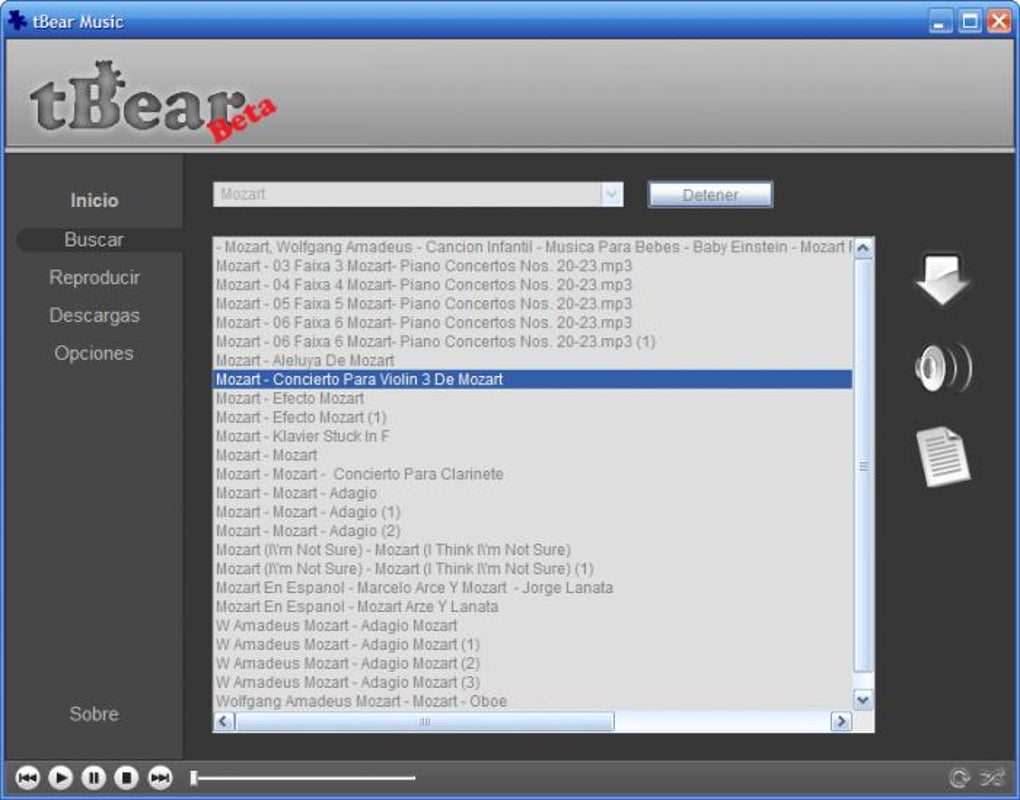Toggle shuffle mode
This screenshot has height=800, width=1020.
pyautogui.click(x=993, y=775)
